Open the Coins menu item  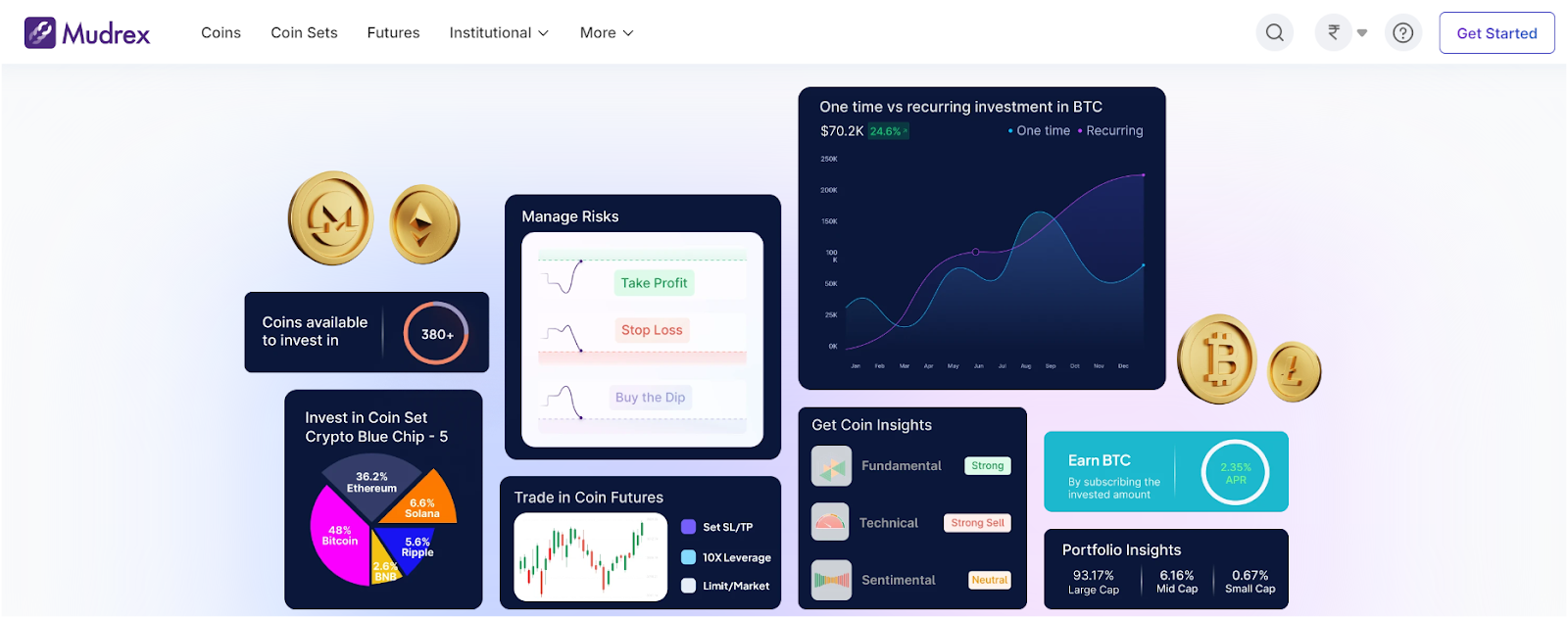click(x=220, y=32)
